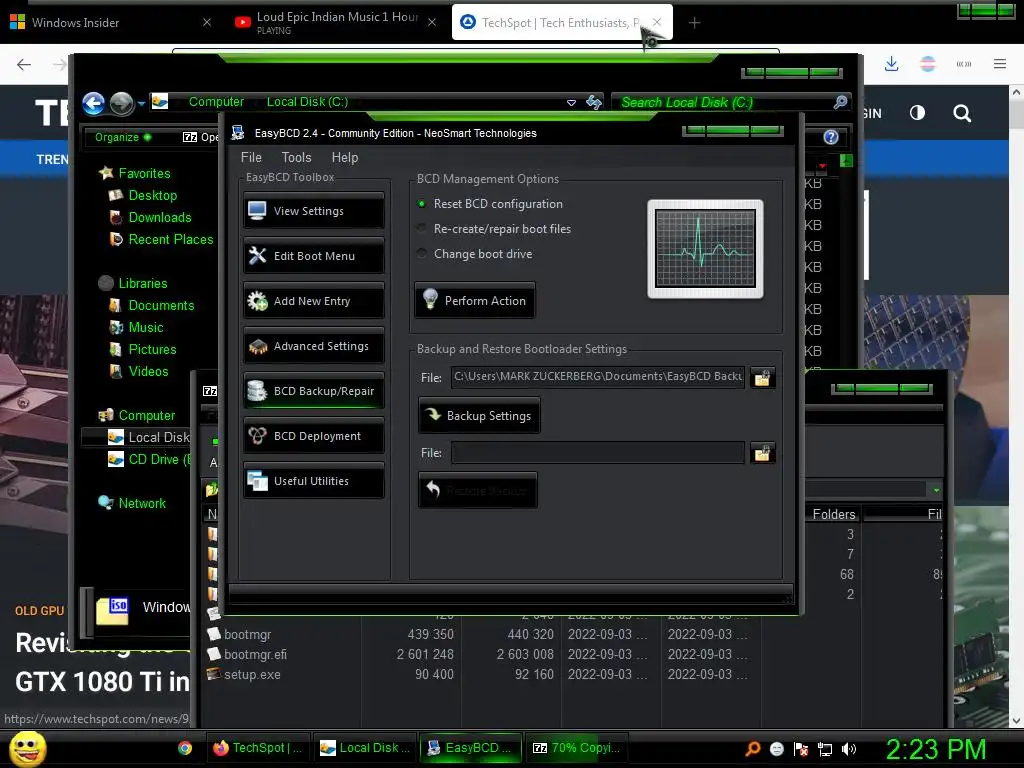Select Network in navigation pane
The image size is (1024, 768).
coord(132,504)
